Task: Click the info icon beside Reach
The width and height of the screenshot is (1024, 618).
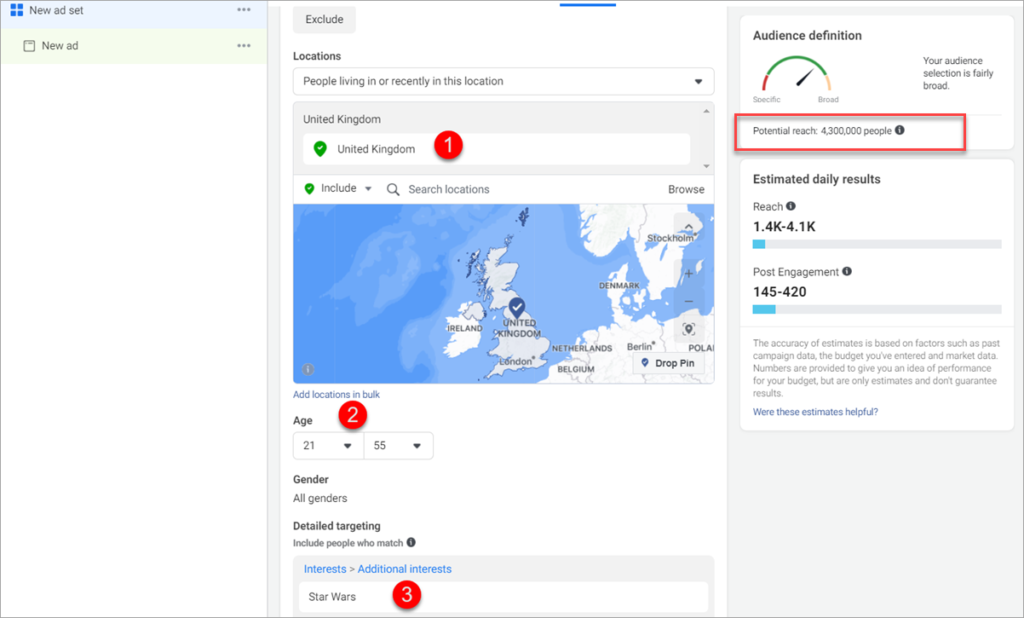Action: [x=790, y=207]
